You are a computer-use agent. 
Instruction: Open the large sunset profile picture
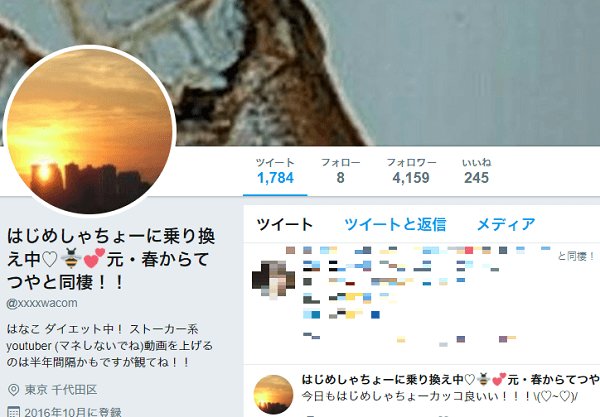89,131
